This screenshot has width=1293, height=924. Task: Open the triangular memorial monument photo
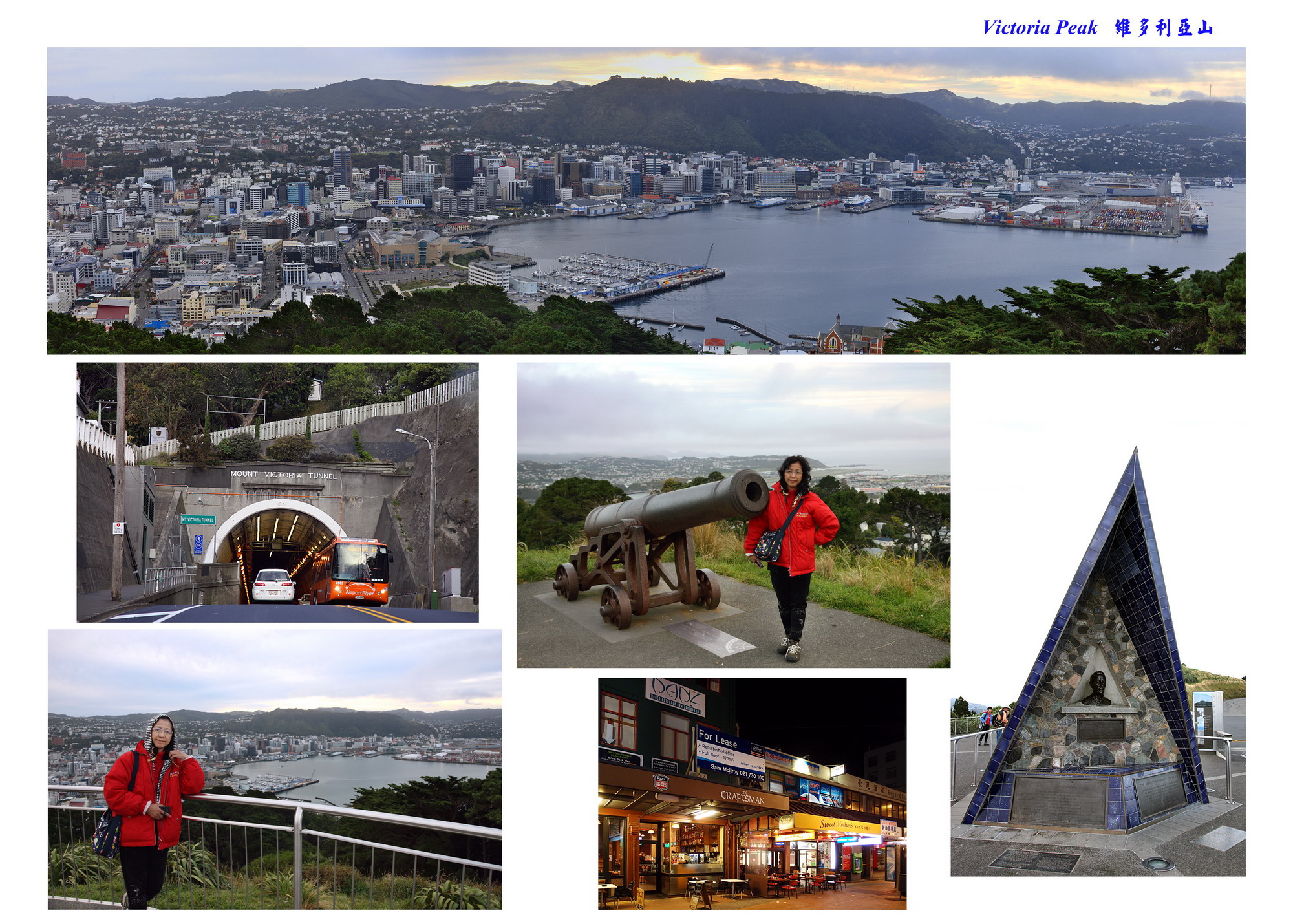pyautogui.click(x=1098, y=661)
